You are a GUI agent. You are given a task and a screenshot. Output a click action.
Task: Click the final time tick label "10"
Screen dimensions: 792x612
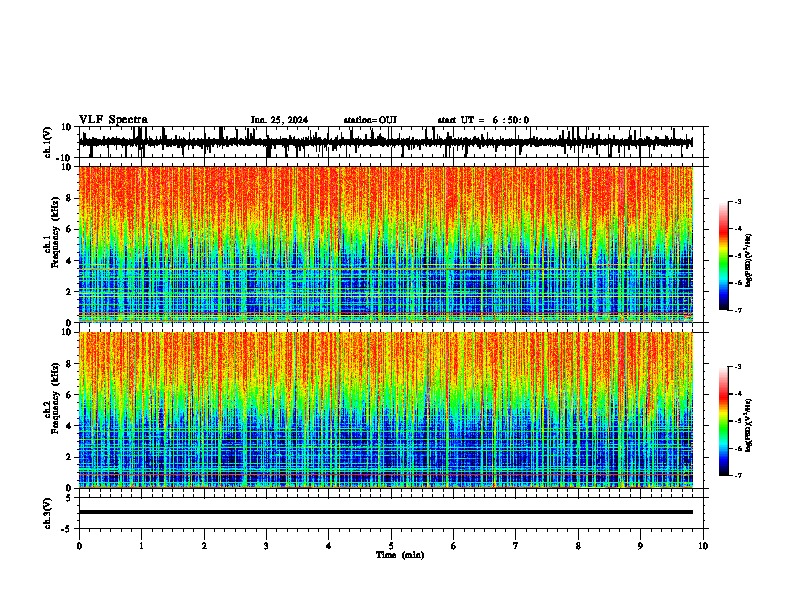(703, 546)
